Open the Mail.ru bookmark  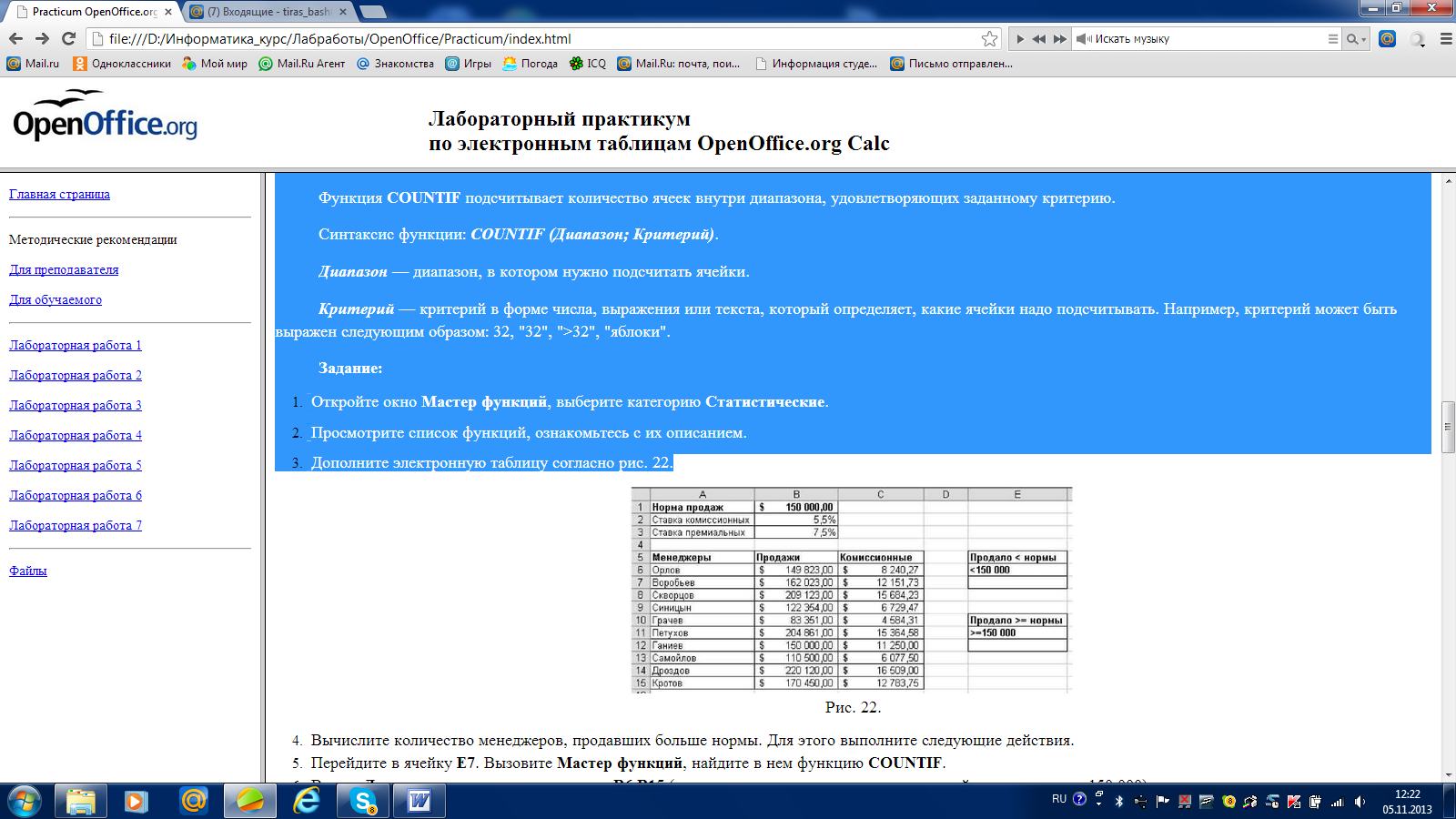[33, 64]
